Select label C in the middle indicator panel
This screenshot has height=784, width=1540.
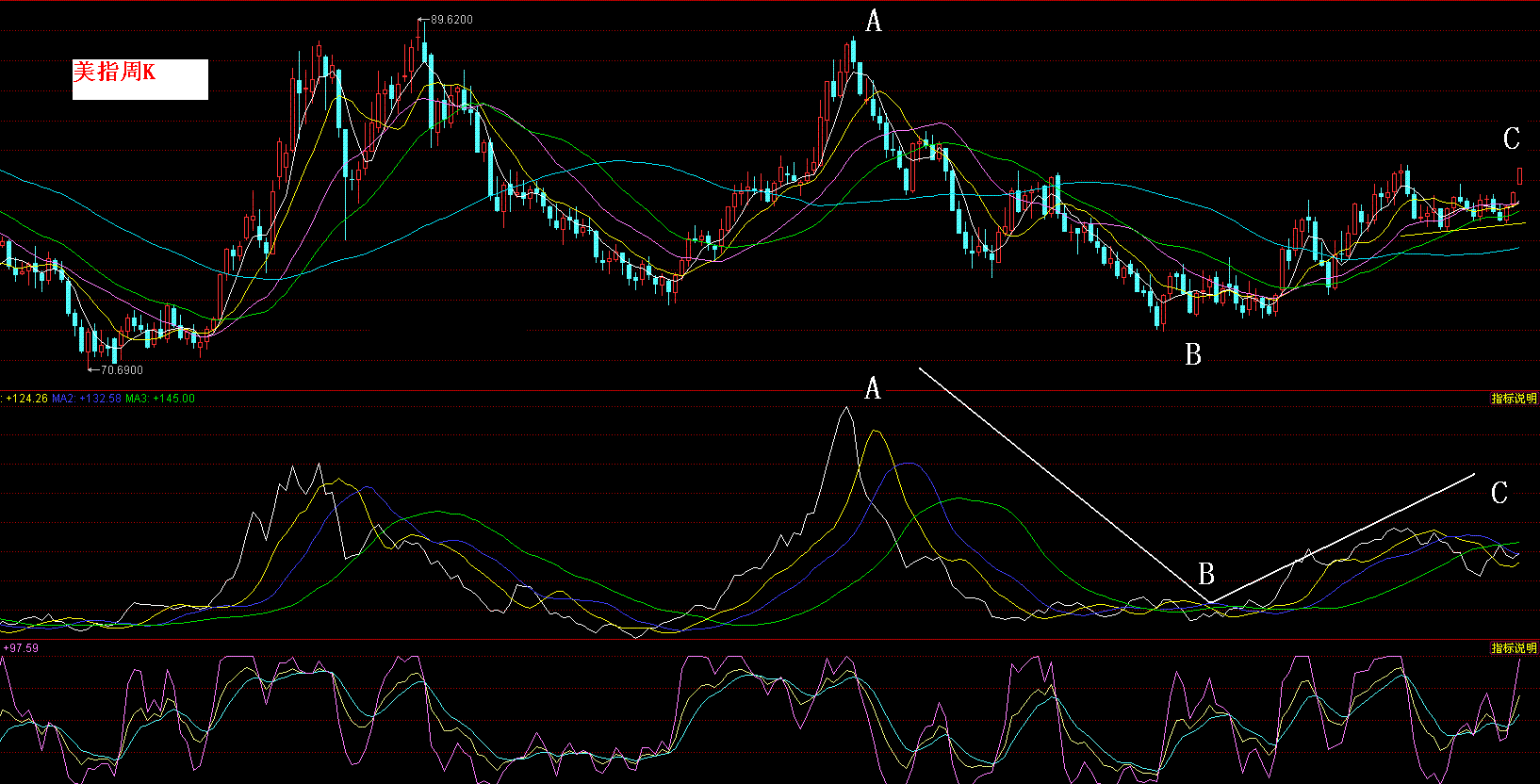[1499, 493]
